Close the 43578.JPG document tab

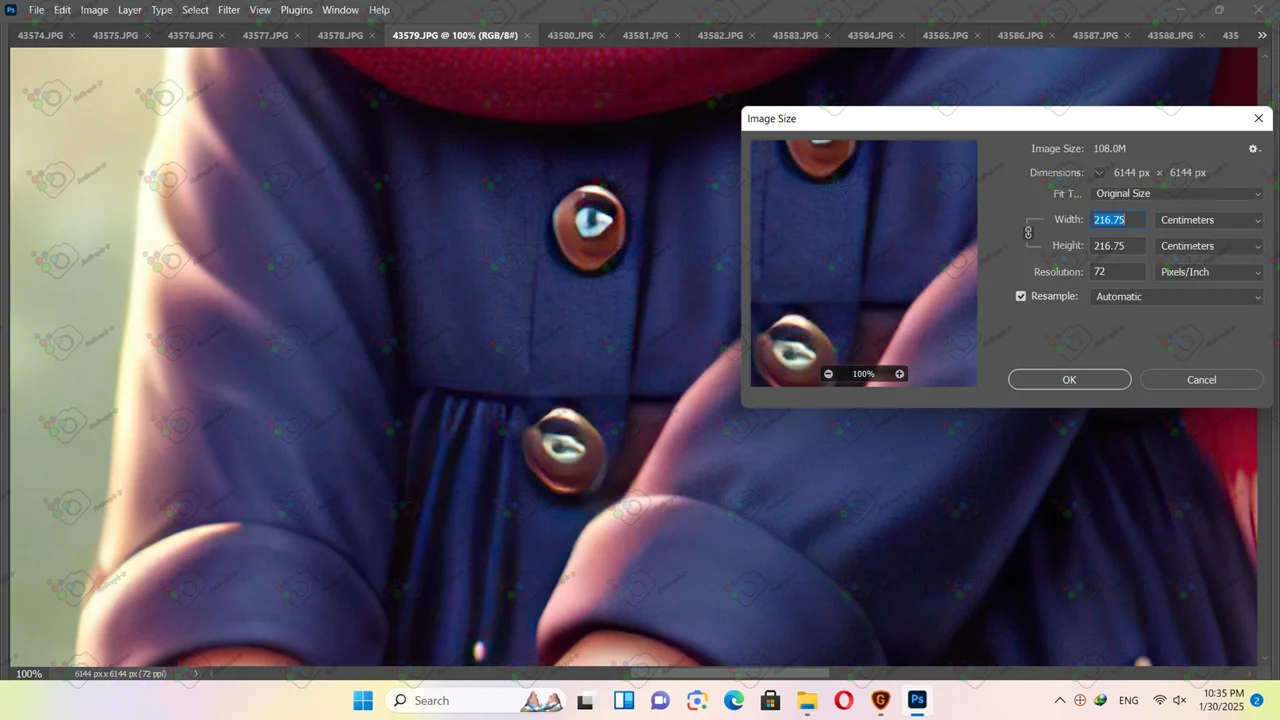372,36
